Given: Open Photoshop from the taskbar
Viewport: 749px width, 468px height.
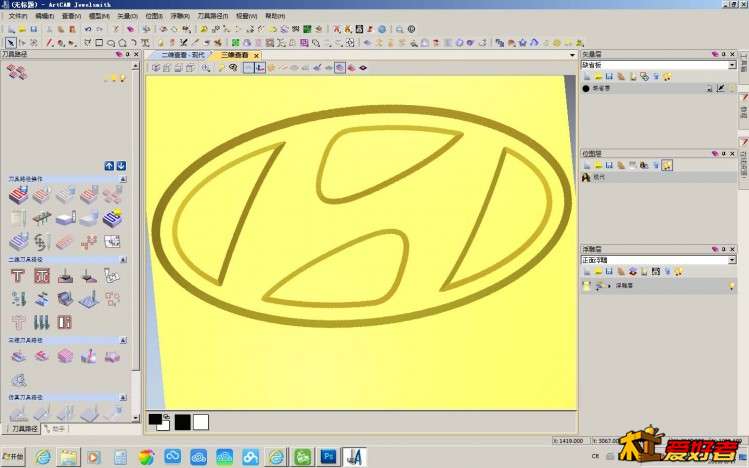Looking at the screenshot, I should coord(328,457).
